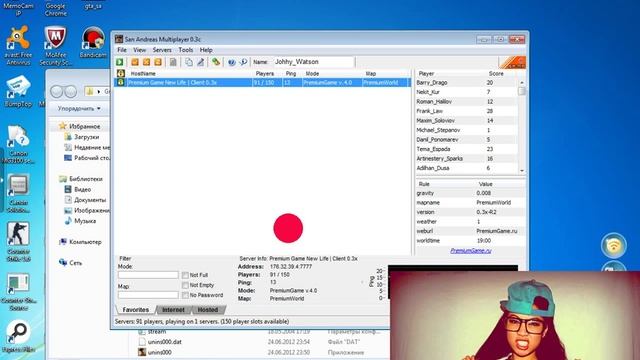
Task: Open Музыка in Explorer sidebar
Action: point(80,221)
